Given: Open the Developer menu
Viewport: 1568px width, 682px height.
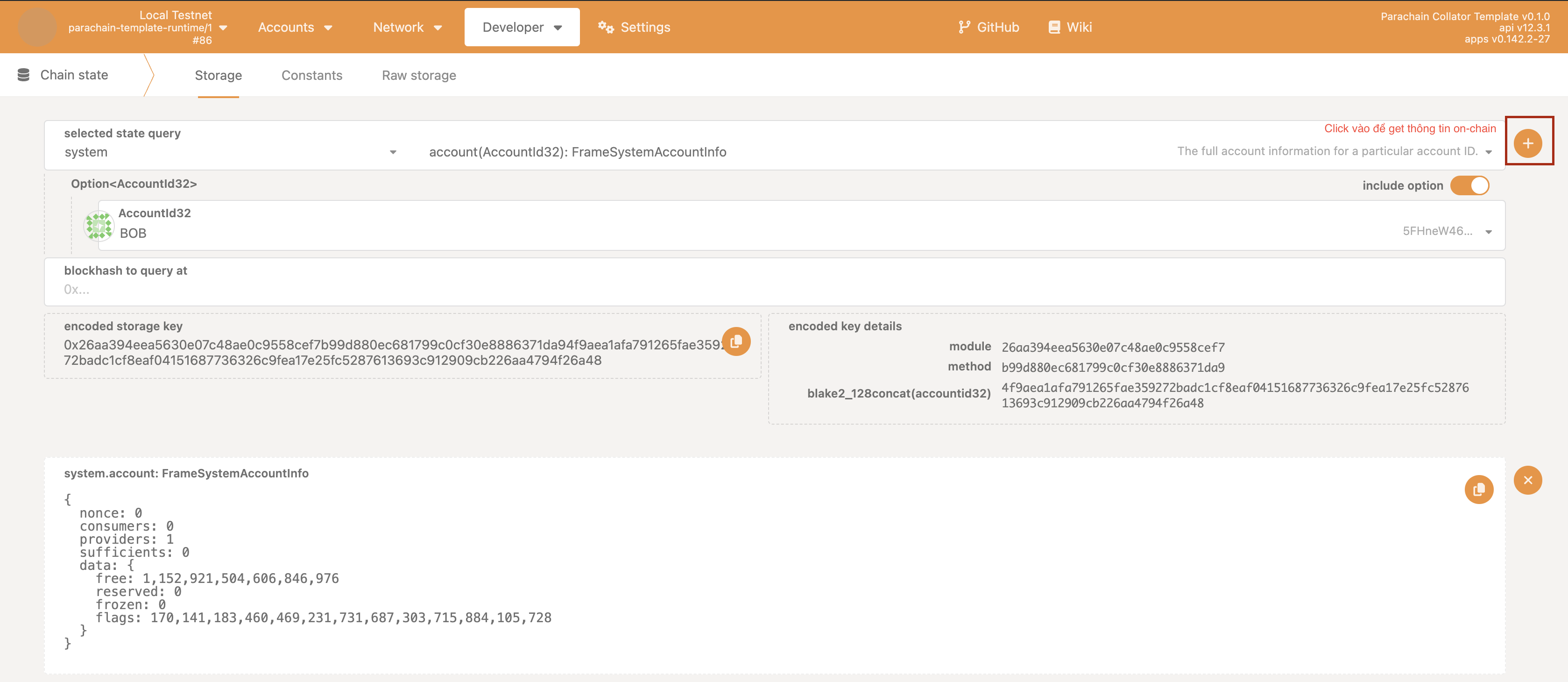Looking at the screenshot, I should [x=522, y=28].
